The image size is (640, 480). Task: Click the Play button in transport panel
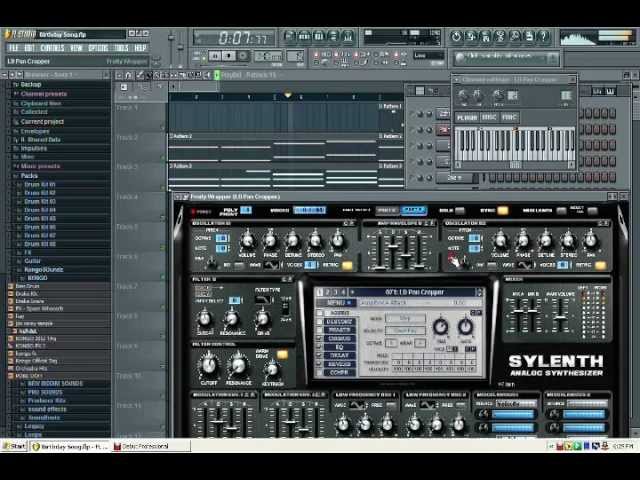[x=215, y=56]
